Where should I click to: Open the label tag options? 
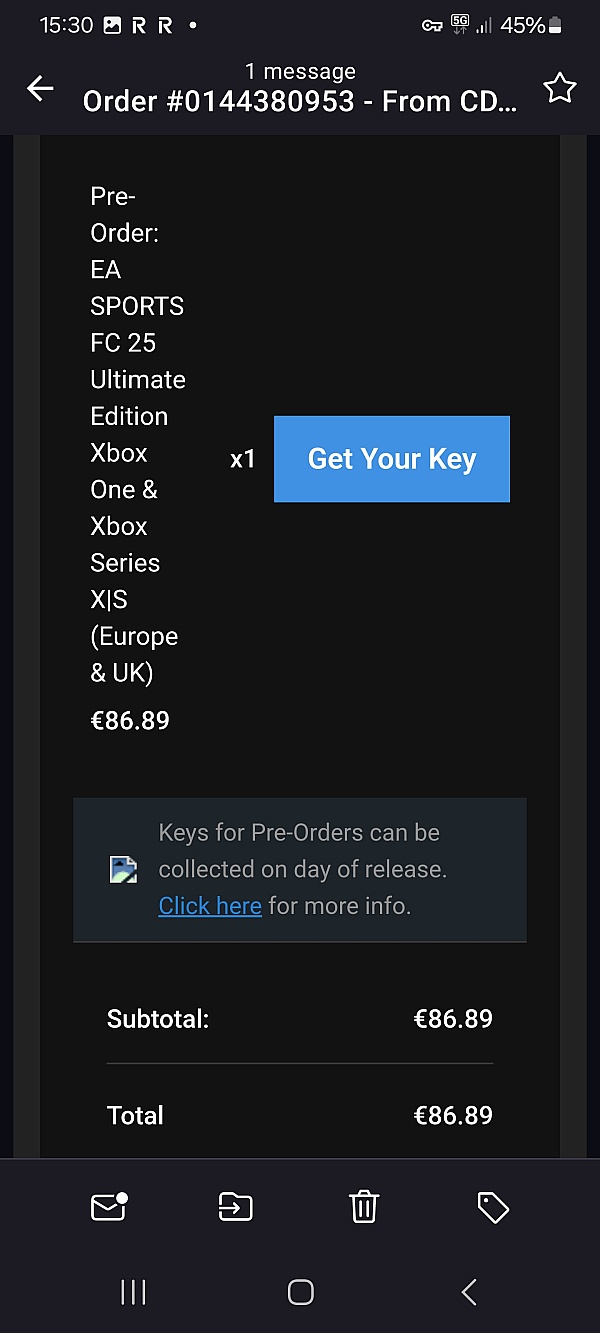(x=493, y=1208)
